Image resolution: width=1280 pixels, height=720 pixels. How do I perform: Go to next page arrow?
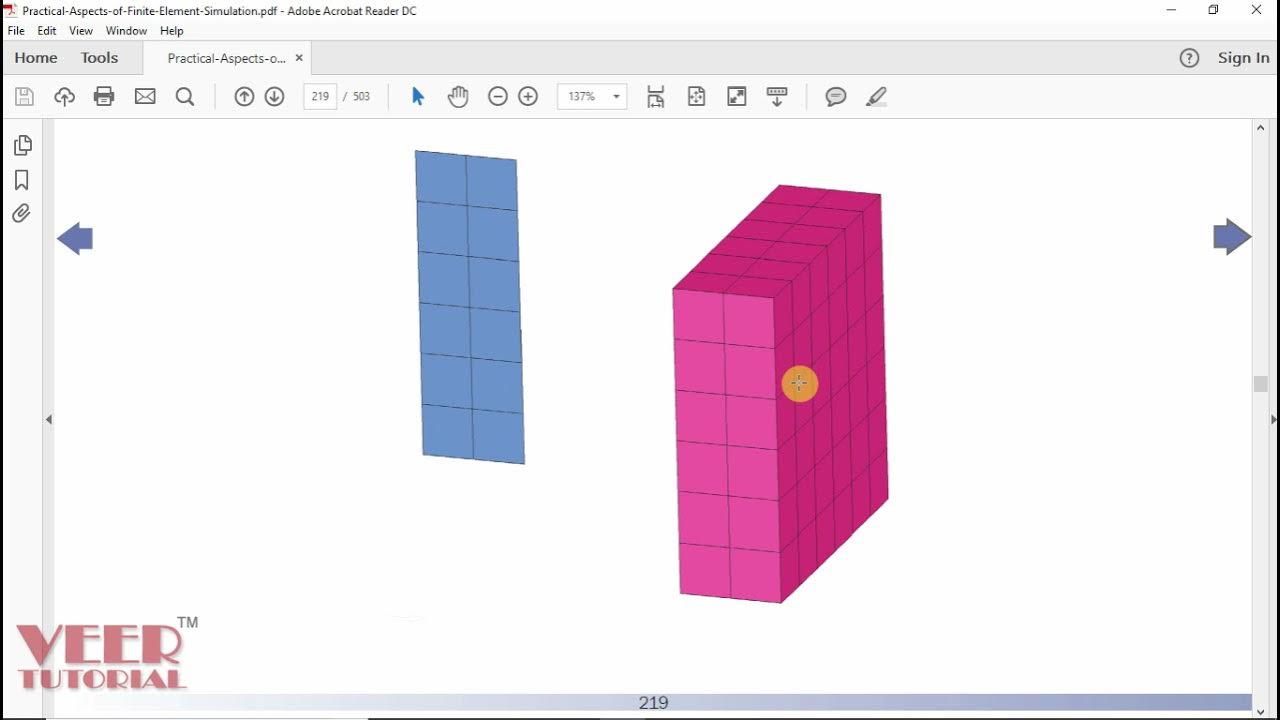coord(275,97)
